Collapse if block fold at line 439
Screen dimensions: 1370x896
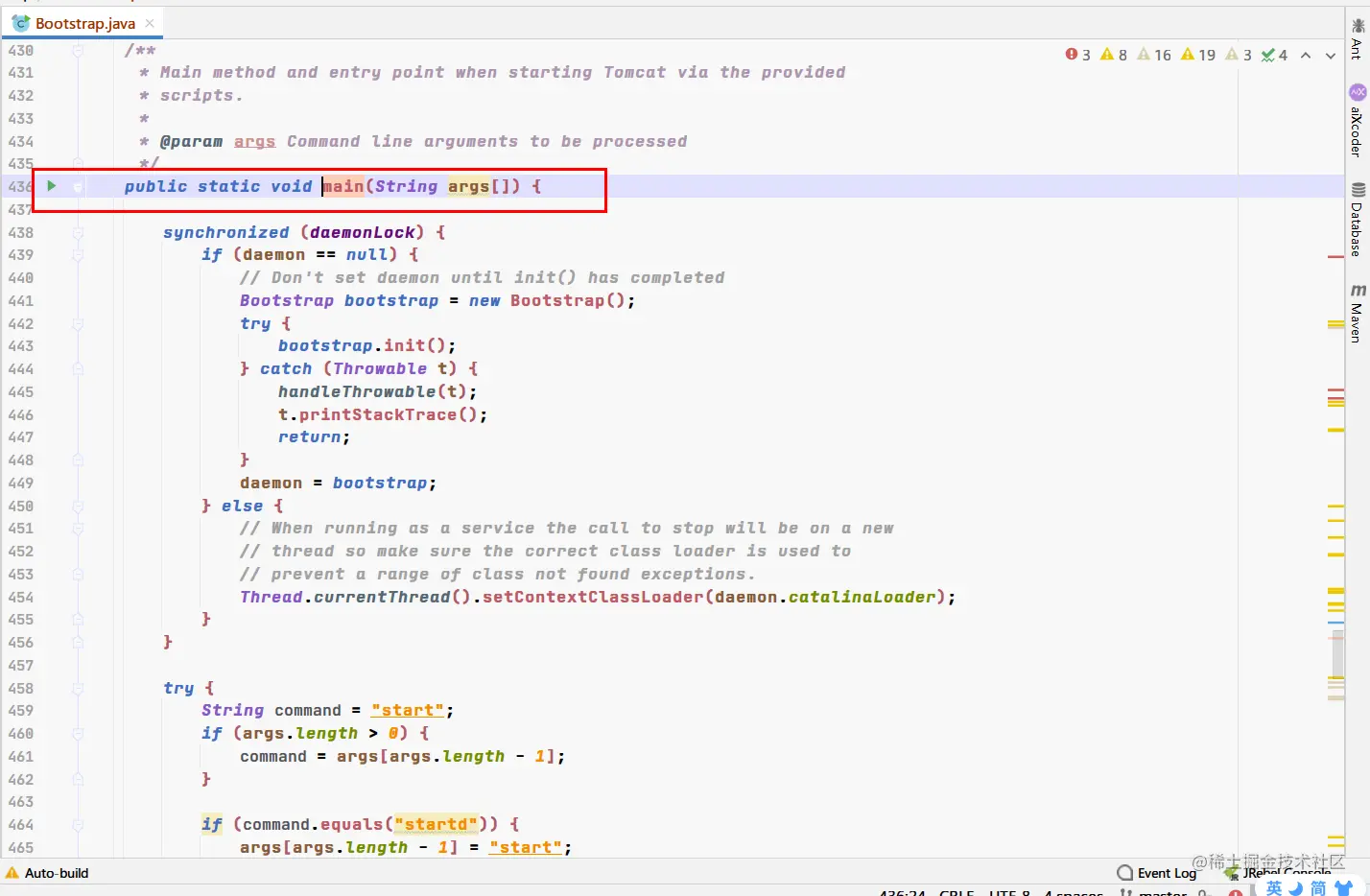tap(78, 255)
